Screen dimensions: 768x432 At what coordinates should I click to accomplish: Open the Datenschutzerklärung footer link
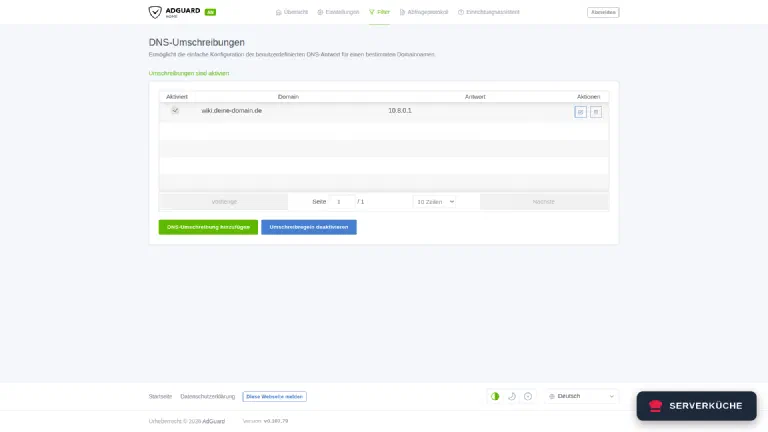click(208, 397)
